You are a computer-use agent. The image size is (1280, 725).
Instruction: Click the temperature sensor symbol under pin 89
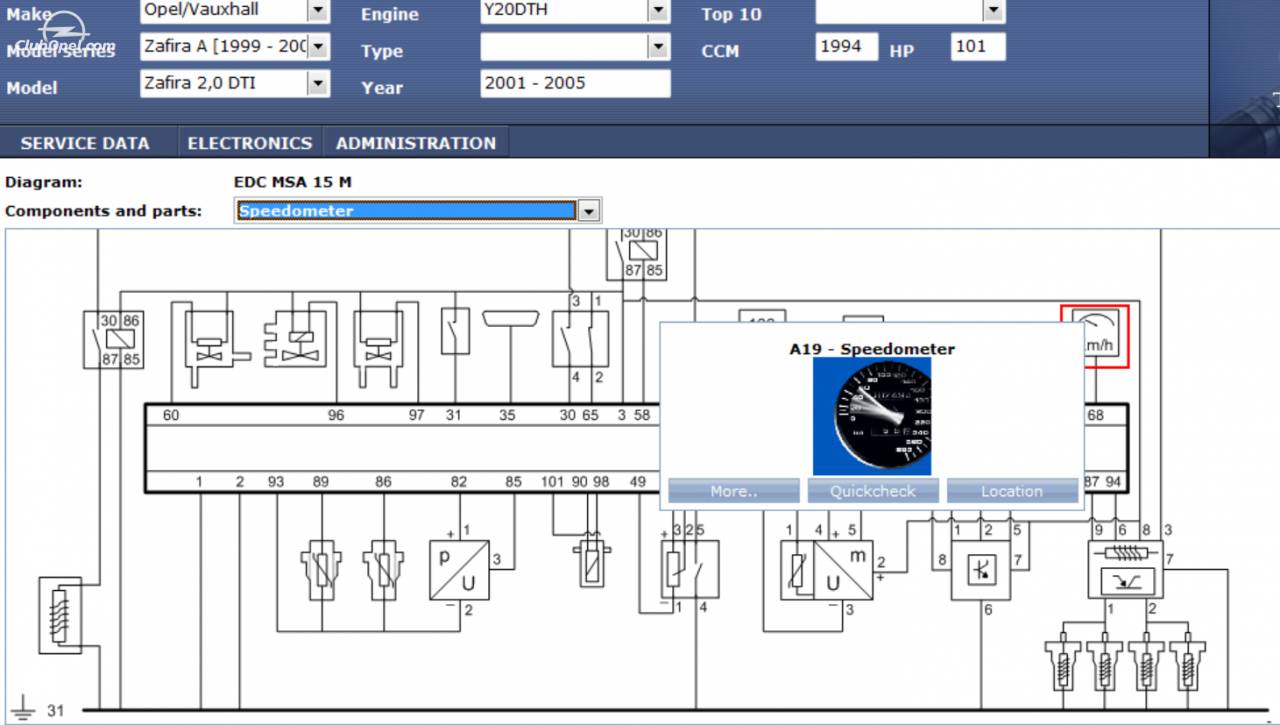pos(320,570)
